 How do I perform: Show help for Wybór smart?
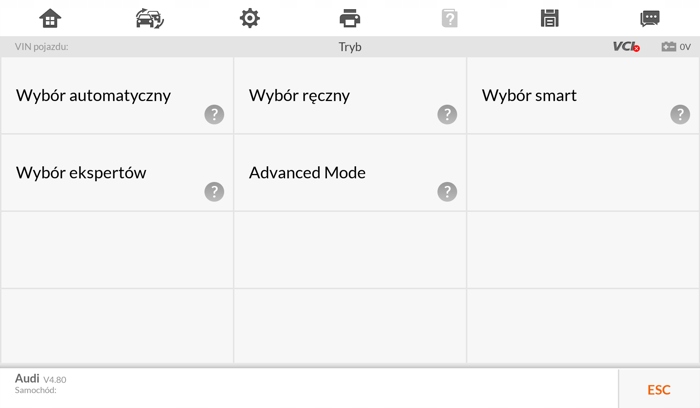680,115
